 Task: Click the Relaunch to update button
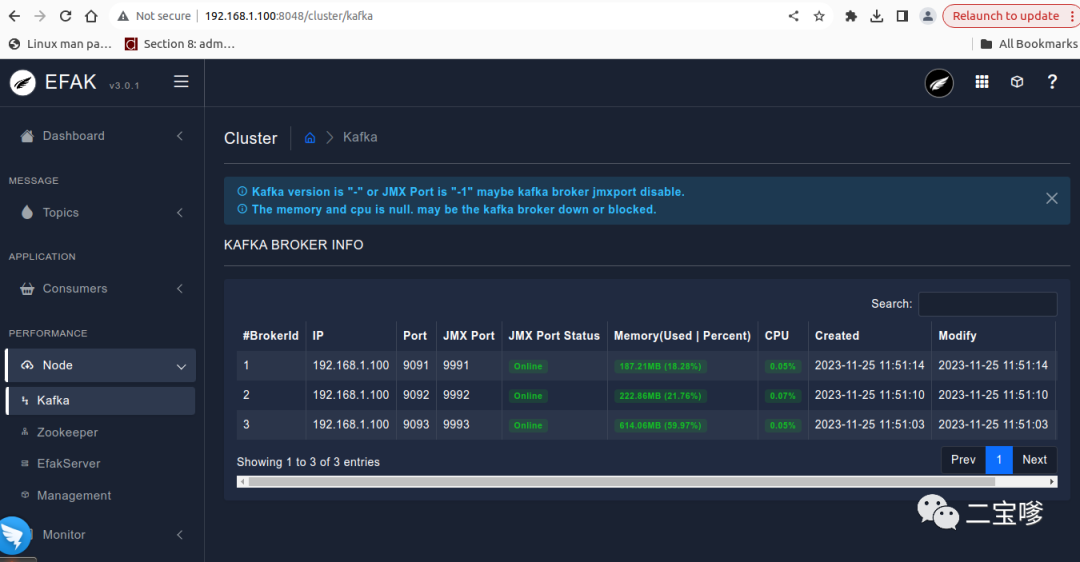click(1006, 16)
